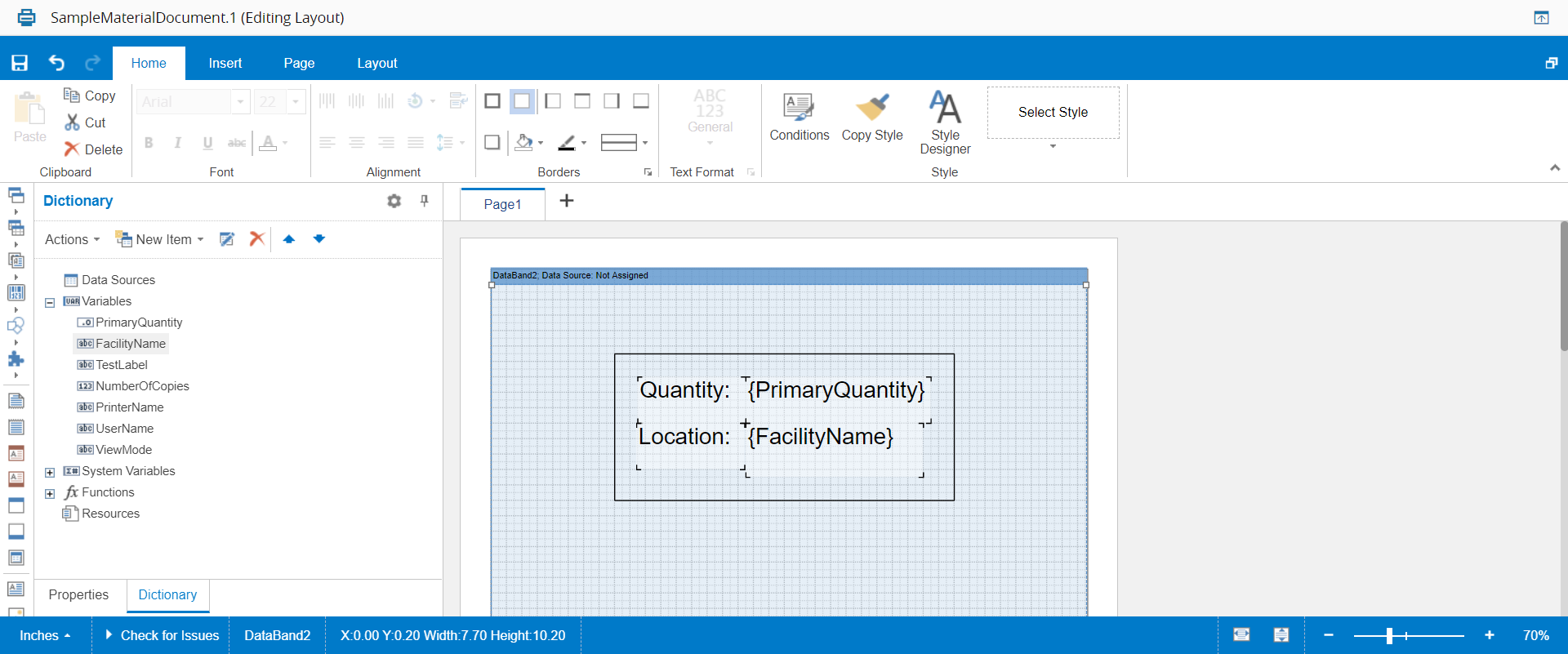
Task: Toggle the All borders button
Action: click(x=492, y=101)
